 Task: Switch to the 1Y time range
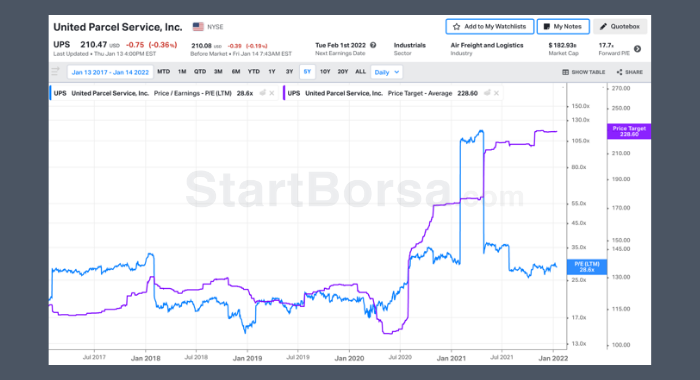[271, 71]
